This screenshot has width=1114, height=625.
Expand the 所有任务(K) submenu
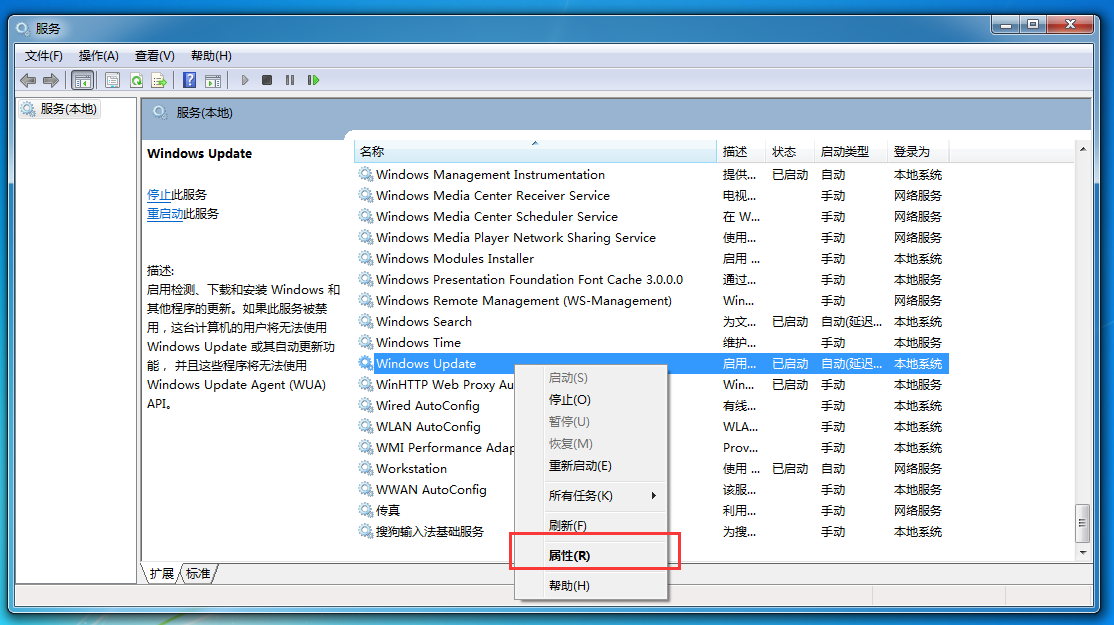(590, 495)
